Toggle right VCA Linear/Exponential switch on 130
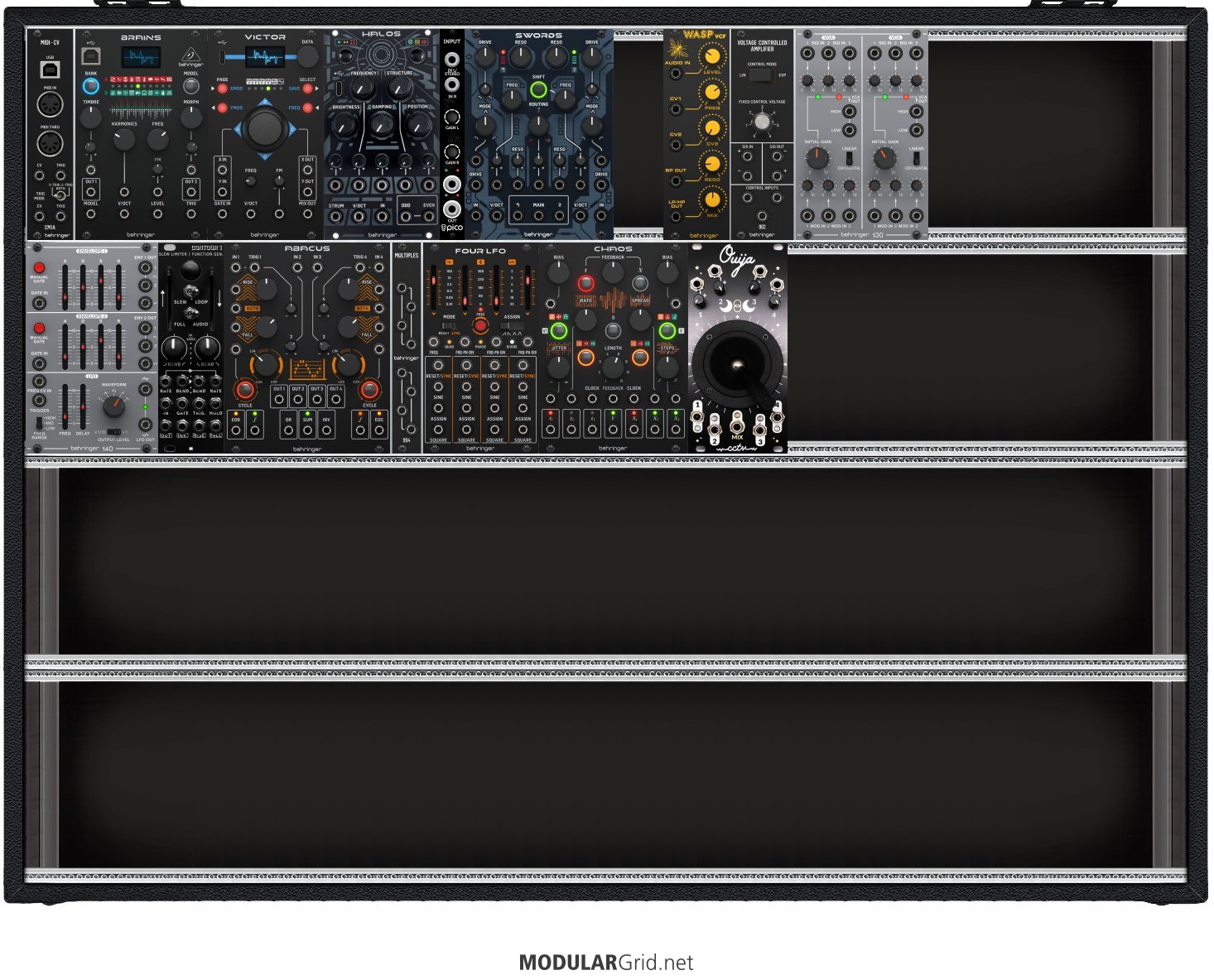Image resolution: width=1214 pixels, height=980 pixels. (x=916, y=158)
